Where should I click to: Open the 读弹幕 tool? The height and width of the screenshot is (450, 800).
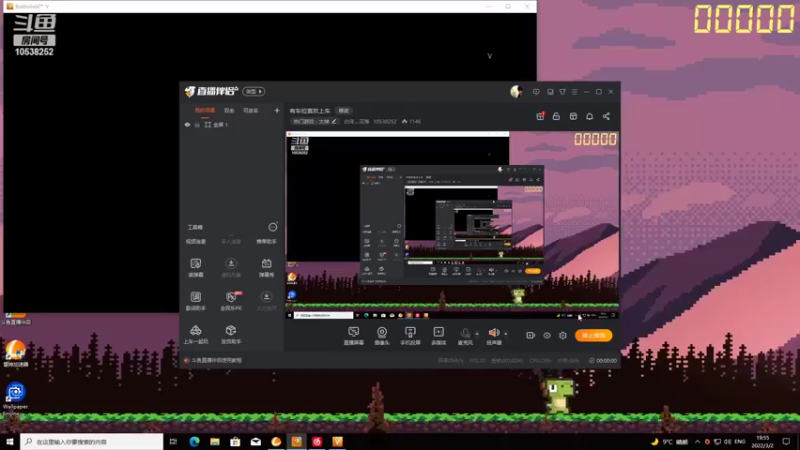click(x=195, y=267)
